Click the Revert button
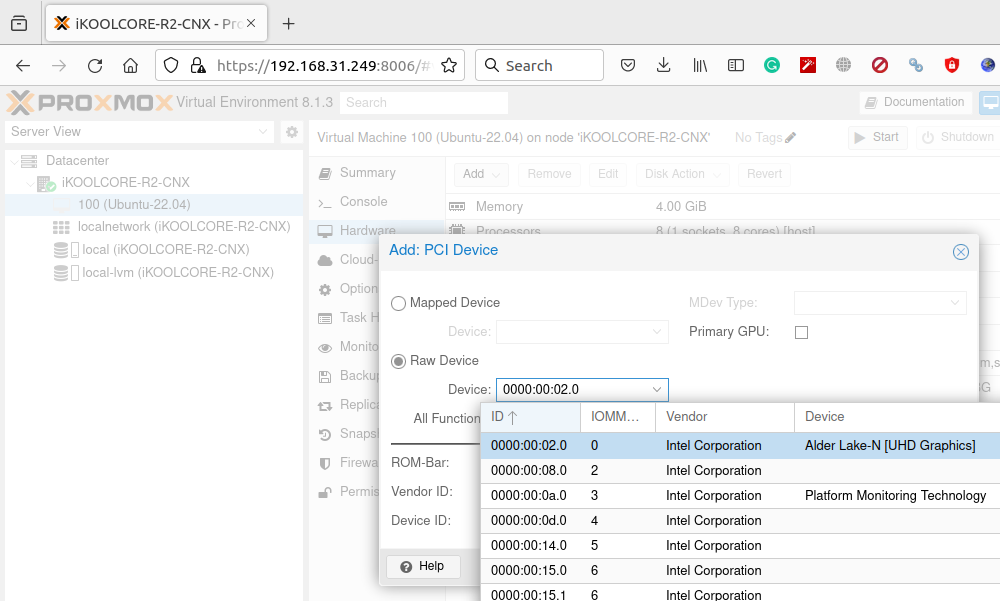Image resolution: width=1000 pixels, height=601 pixels. [764, 174]
